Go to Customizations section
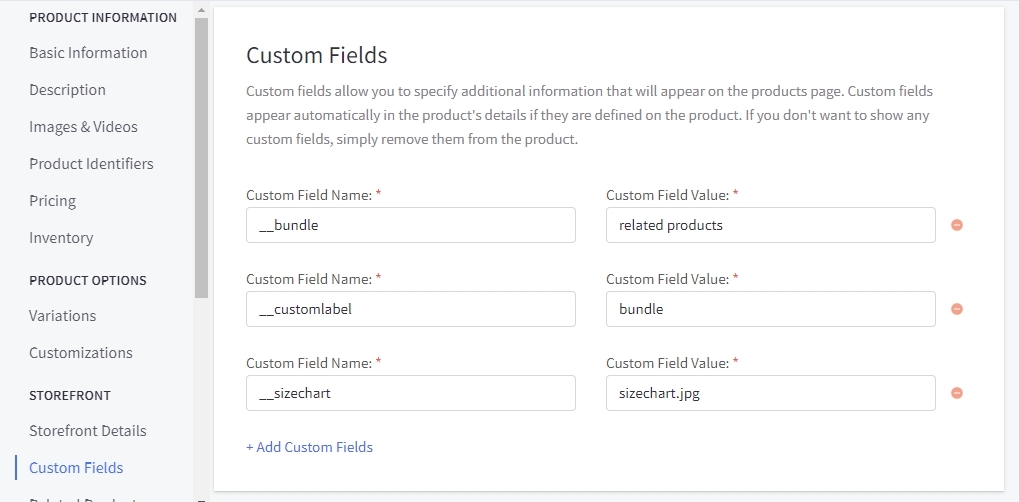1019x502 pixels. click(80, 353)
